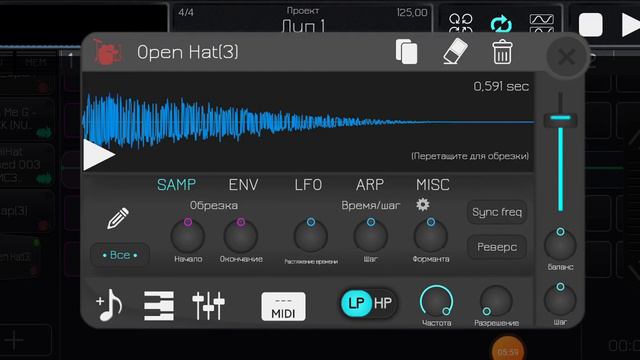
Task: Click the Разрешение filter knob
Action: click(496, 301)
